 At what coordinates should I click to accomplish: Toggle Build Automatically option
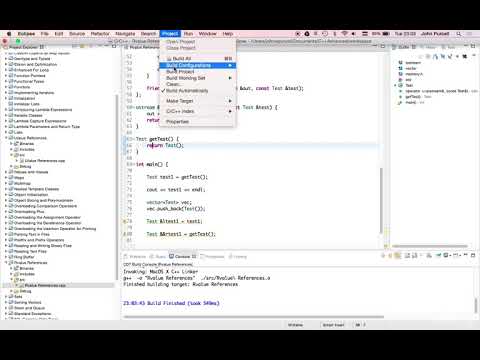tap(198, 91)
